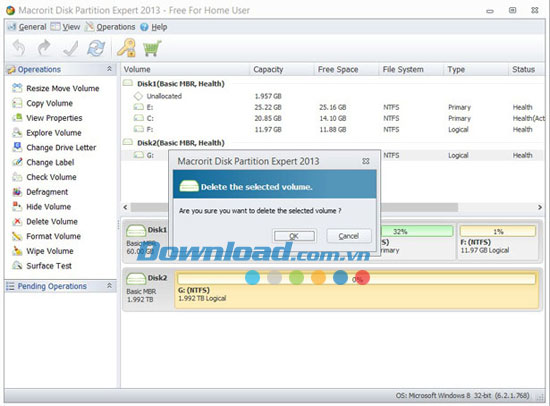Click the shopping cart toolbar icon
The width and height of the screenshot is (550, 406).
pyautogui.click(x=152, y=48)
